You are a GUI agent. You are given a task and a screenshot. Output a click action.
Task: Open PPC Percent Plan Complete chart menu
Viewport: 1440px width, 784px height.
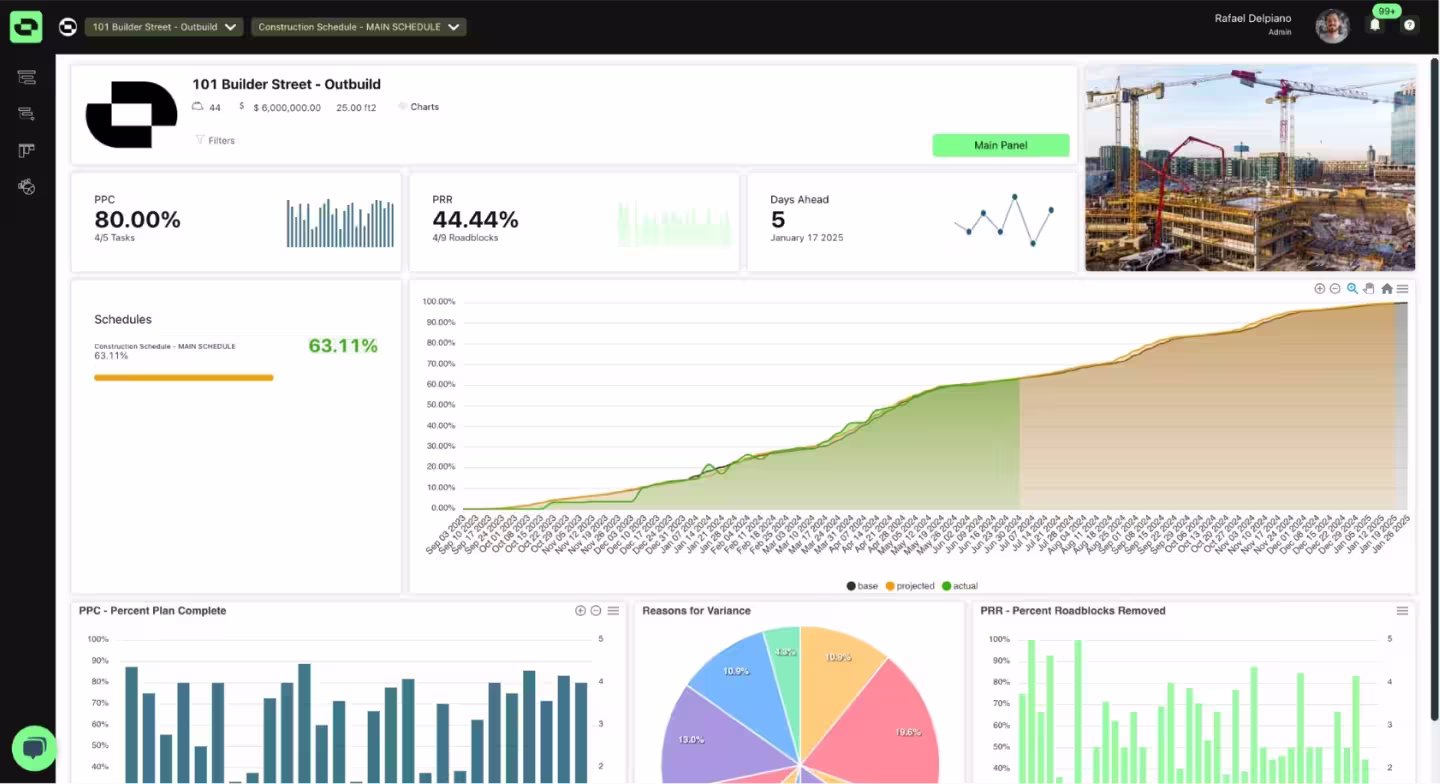[x=613, y=610]
